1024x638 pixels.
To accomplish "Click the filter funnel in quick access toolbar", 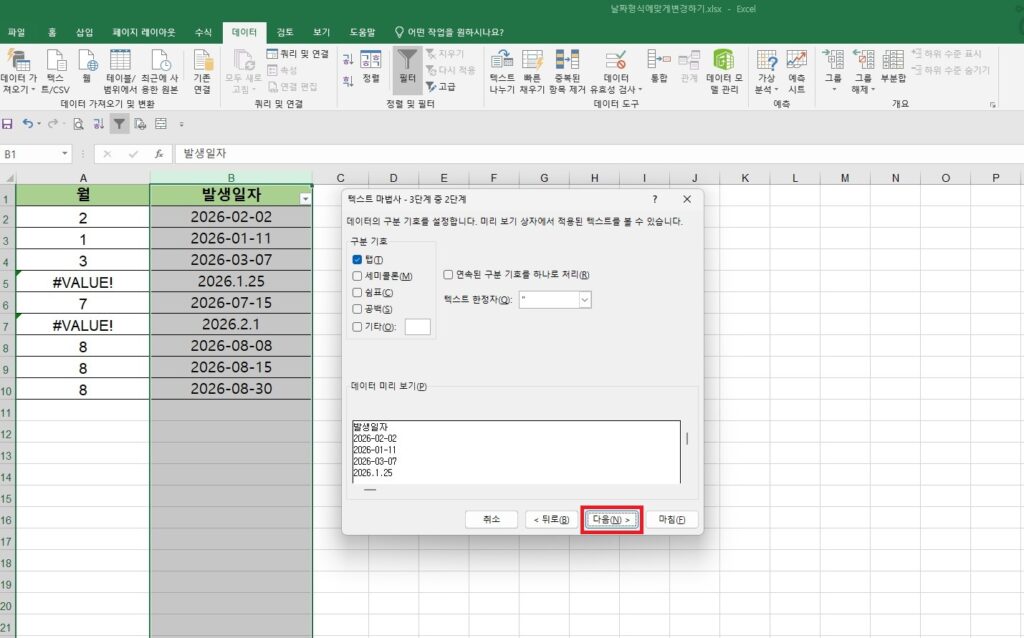I will (x=119, y=123).
